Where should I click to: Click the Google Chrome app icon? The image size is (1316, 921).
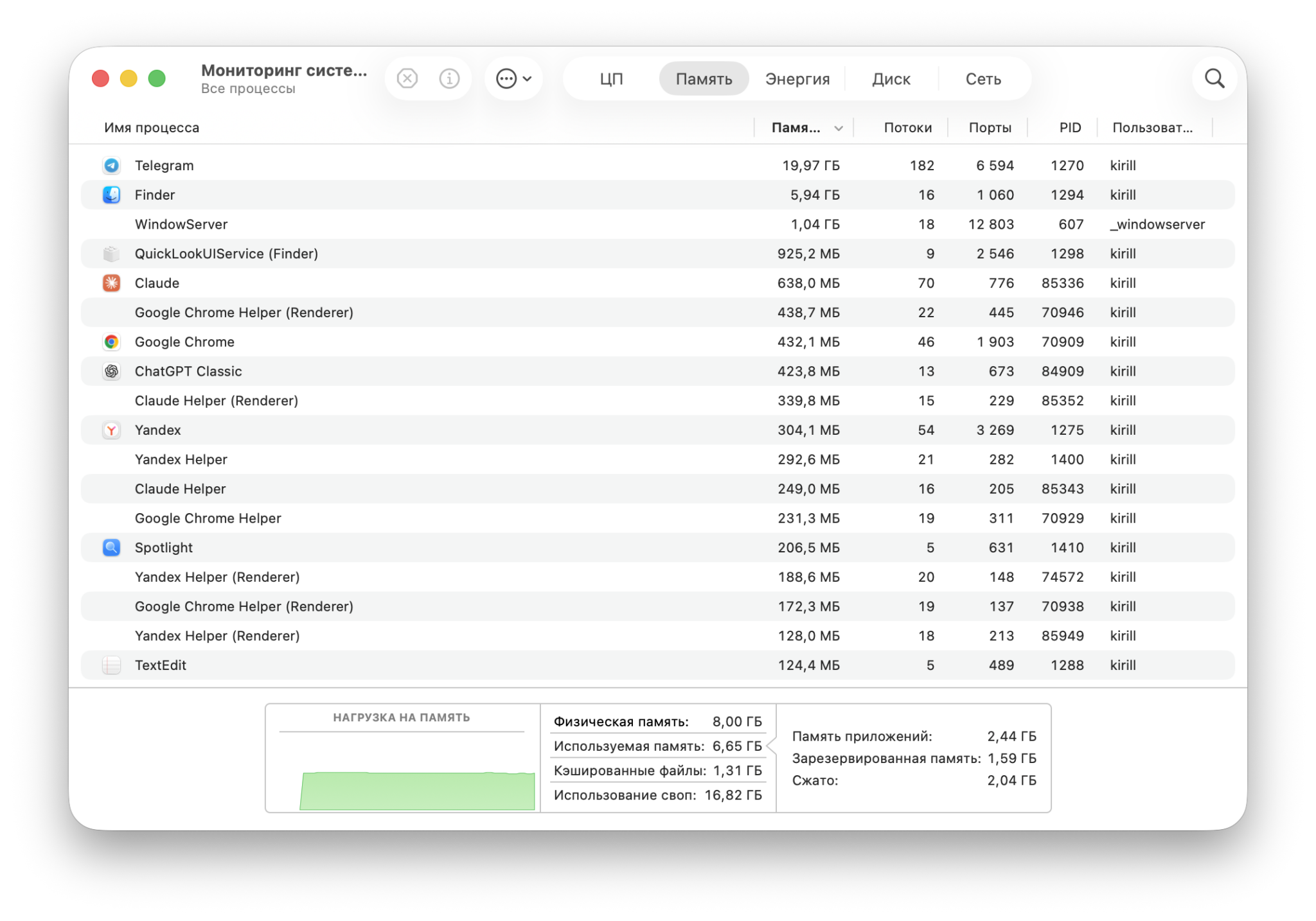click(x=111, y=342)
